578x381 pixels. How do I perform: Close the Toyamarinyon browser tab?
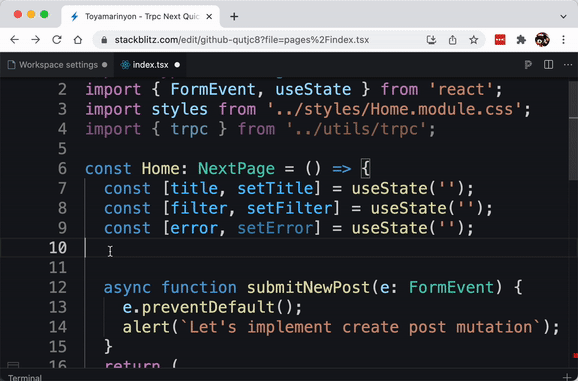pyautogui.click(x=209, y=17)
